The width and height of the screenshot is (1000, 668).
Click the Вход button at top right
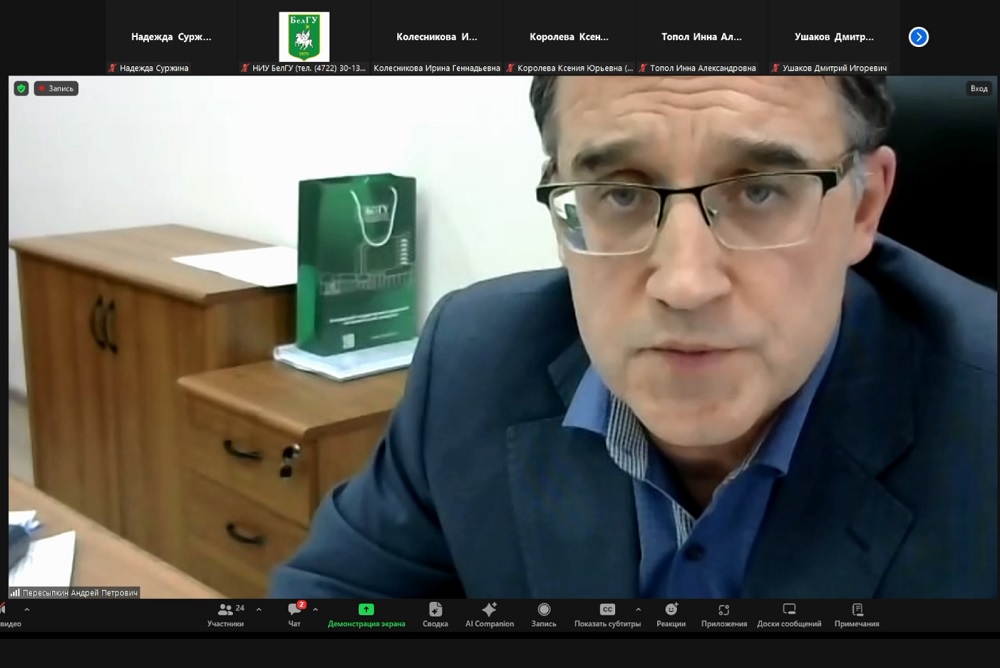pyautogui.click(x=978, y=88)
